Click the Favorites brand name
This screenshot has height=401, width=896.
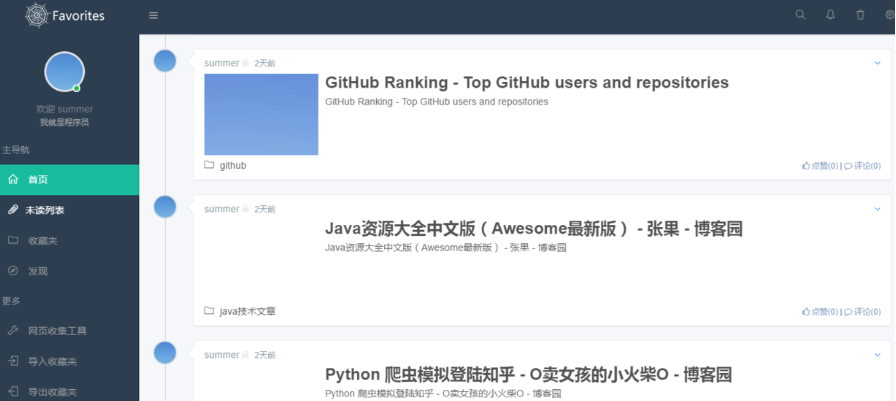tap(78, 15)
